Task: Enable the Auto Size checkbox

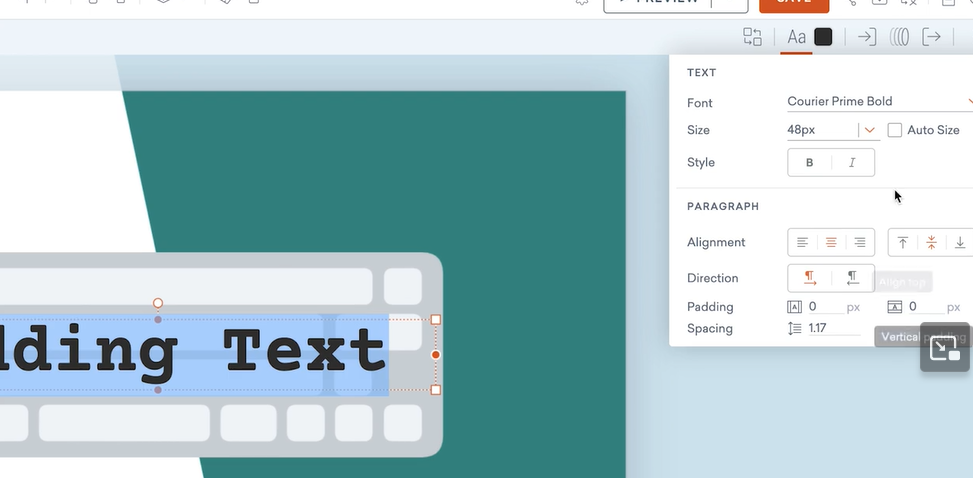Action: [x=895, y=130]
